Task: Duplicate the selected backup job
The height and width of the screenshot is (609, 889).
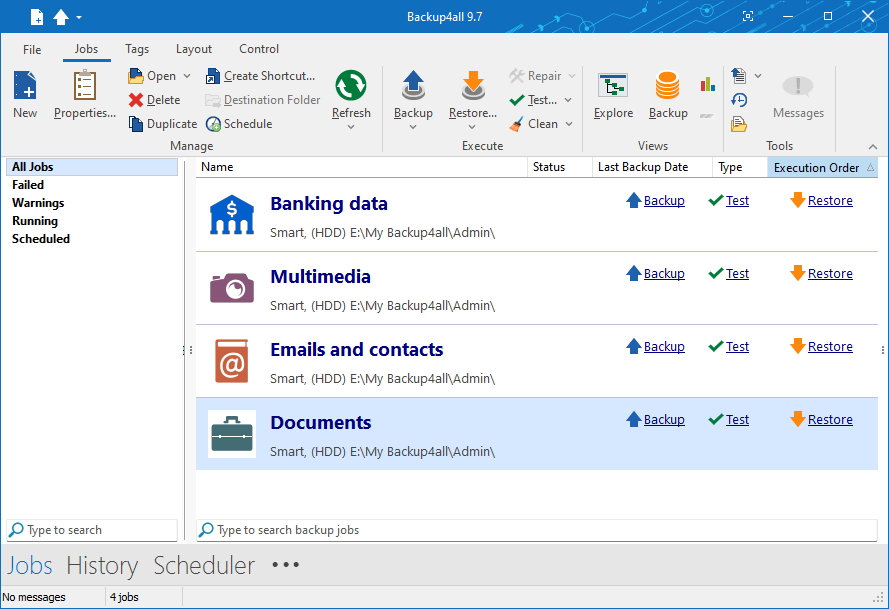Action: click(x=163, y=124)
